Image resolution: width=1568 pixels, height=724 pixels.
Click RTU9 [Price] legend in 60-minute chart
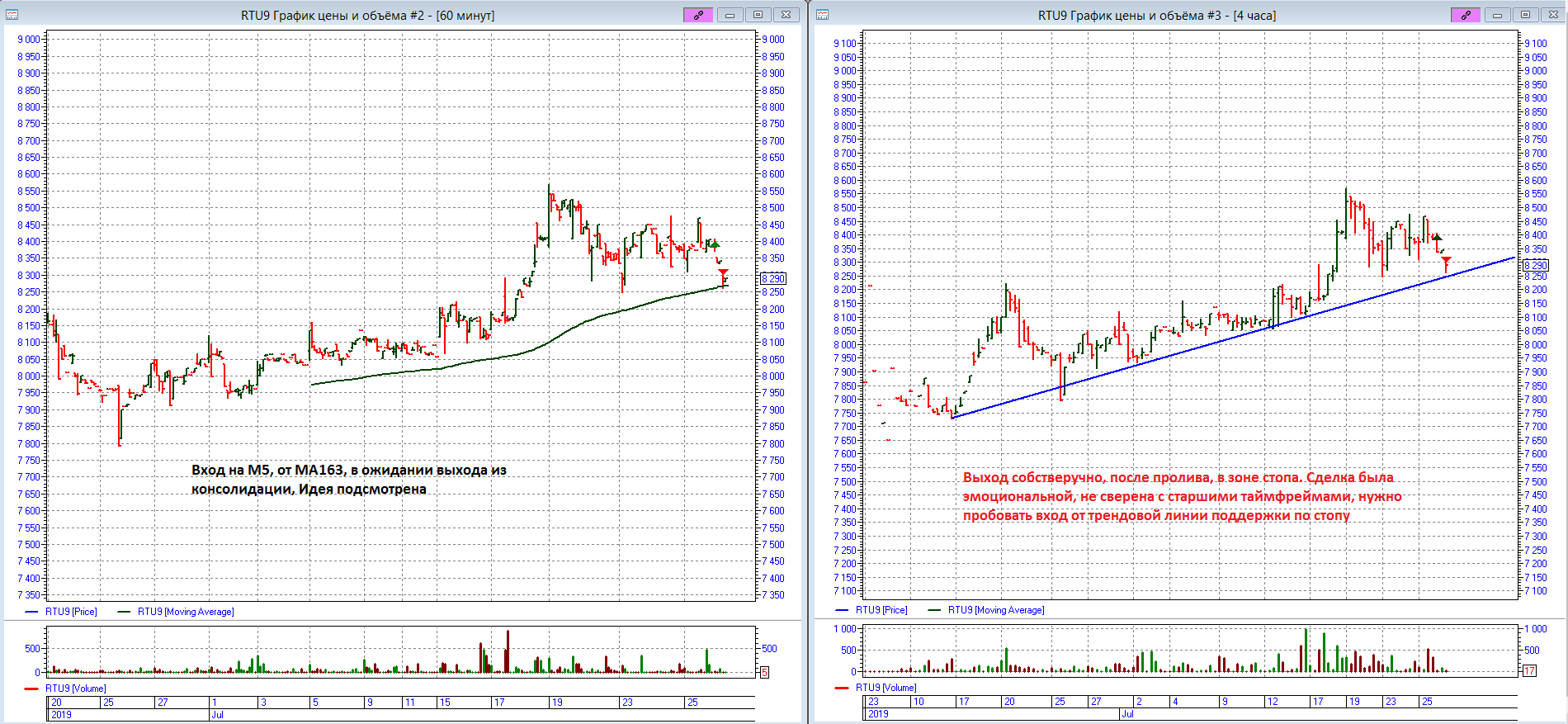[x=71, y=612]
